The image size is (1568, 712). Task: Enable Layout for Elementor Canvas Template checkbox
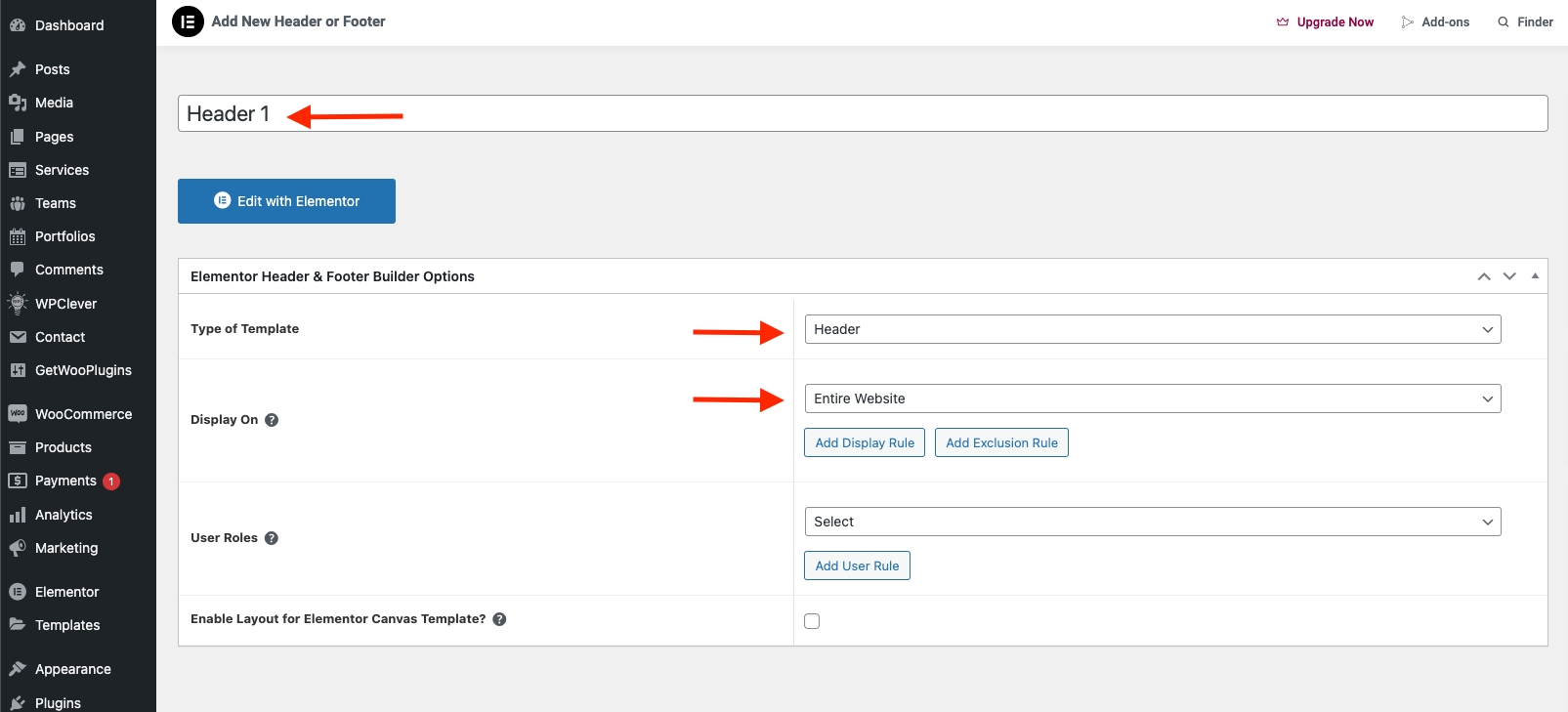click(812, 621)
